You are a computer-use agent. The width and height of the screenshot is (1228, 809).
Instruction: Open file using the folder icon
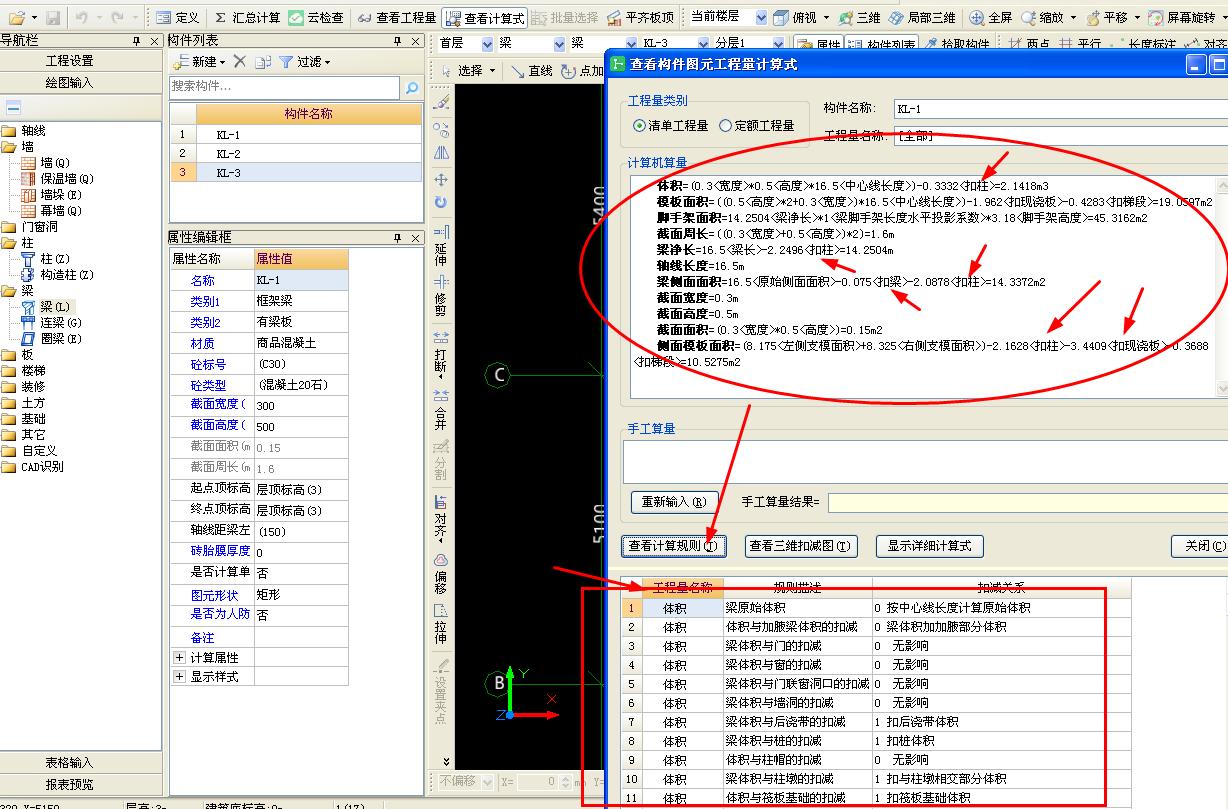point(16,17)
